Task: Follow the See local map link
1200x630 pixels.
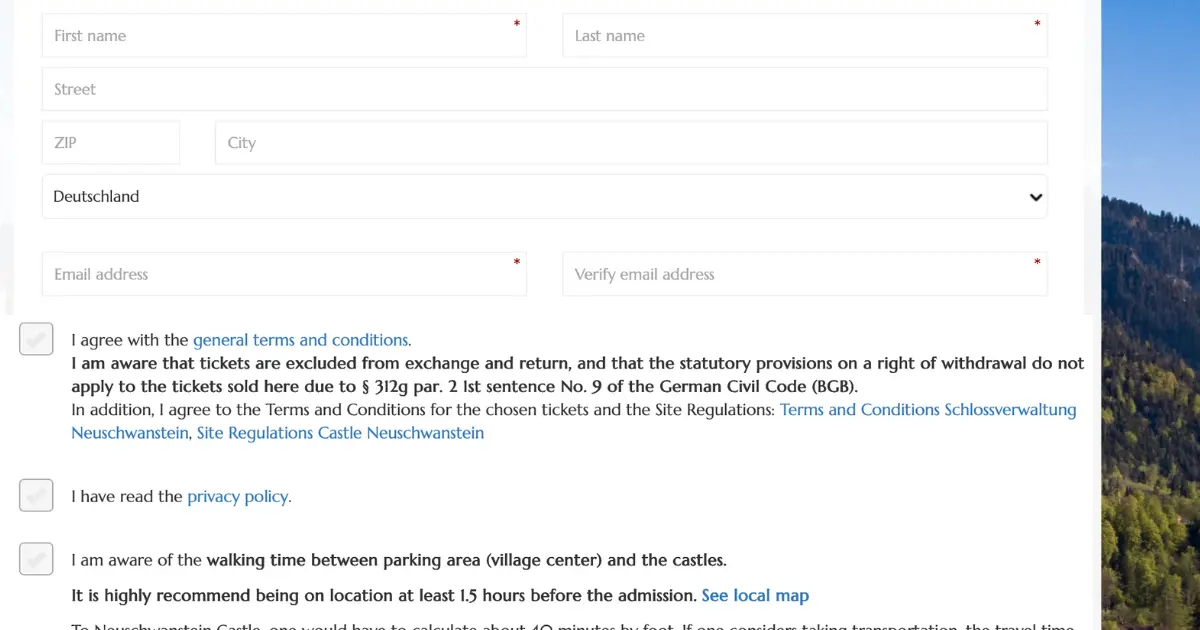Action: (x=755, y=595)
